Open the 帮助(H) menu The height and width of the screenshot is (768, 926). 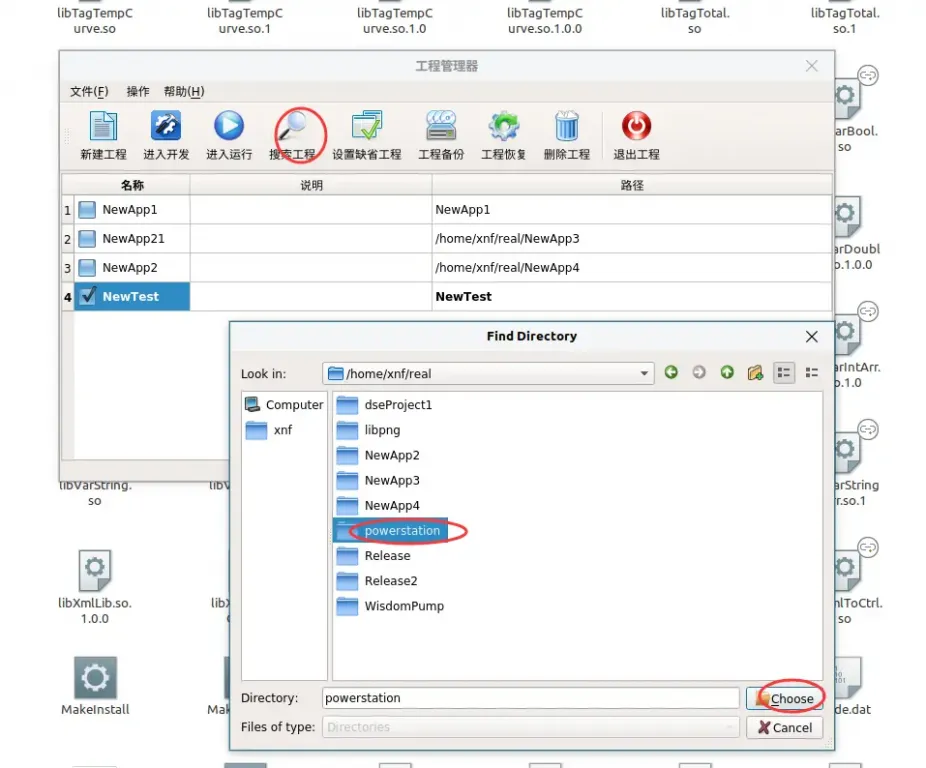point(184,92)
